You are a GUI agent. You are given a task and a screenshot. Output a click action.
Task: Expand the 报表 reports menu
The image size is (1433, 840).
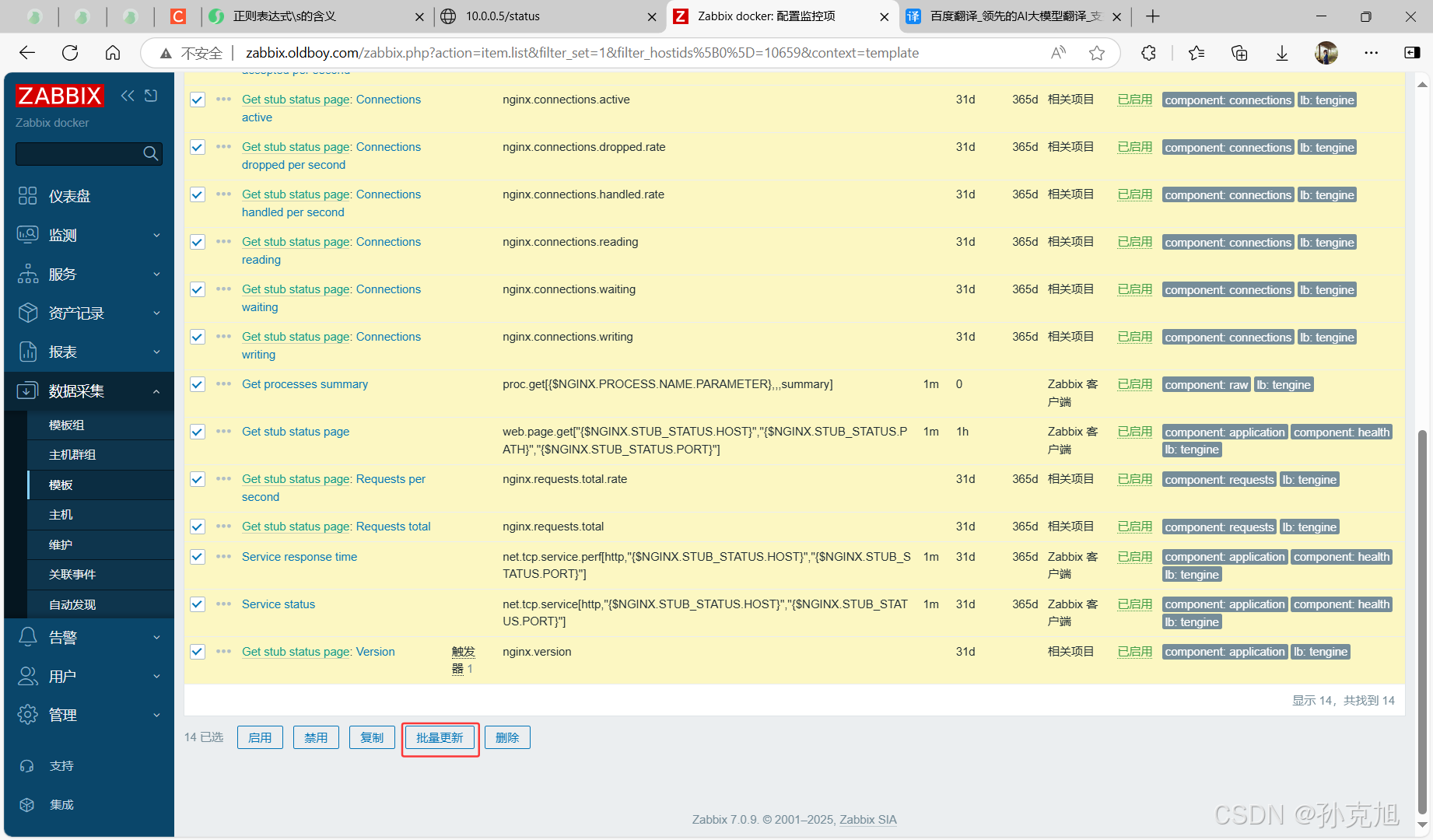pos(89,352)
